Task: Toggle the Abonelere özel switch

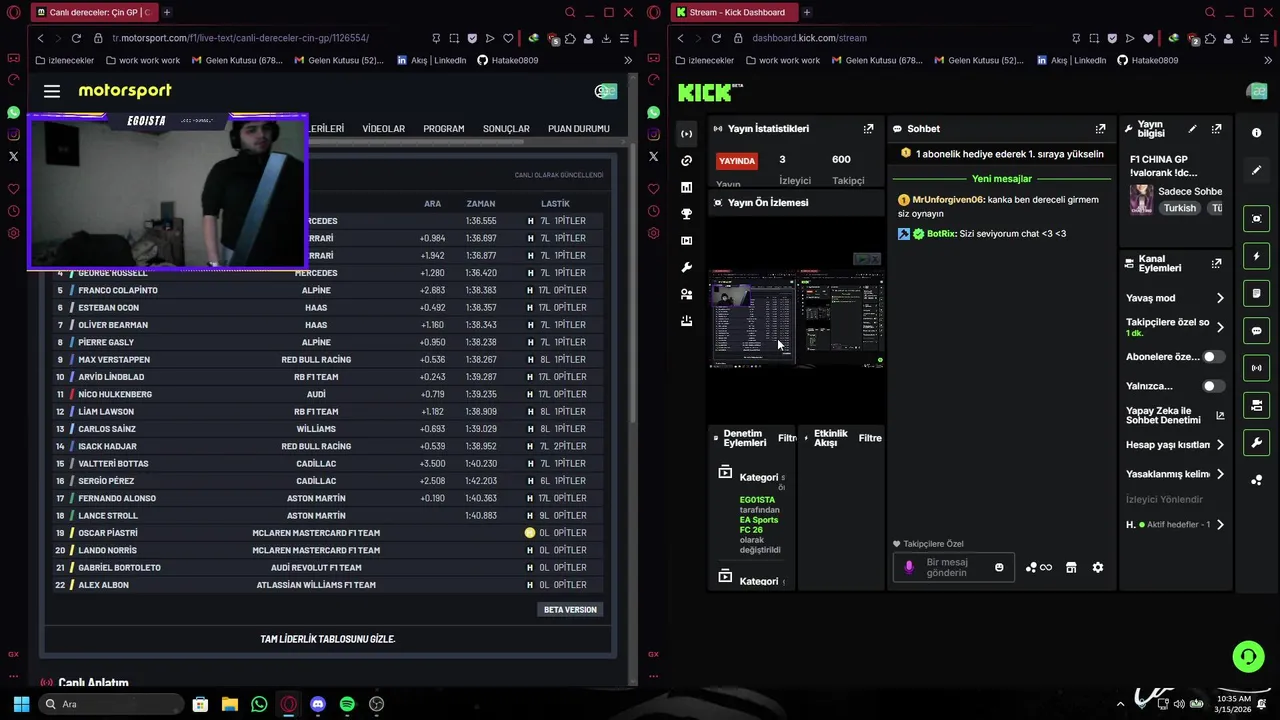Action: pos(1213,357)
